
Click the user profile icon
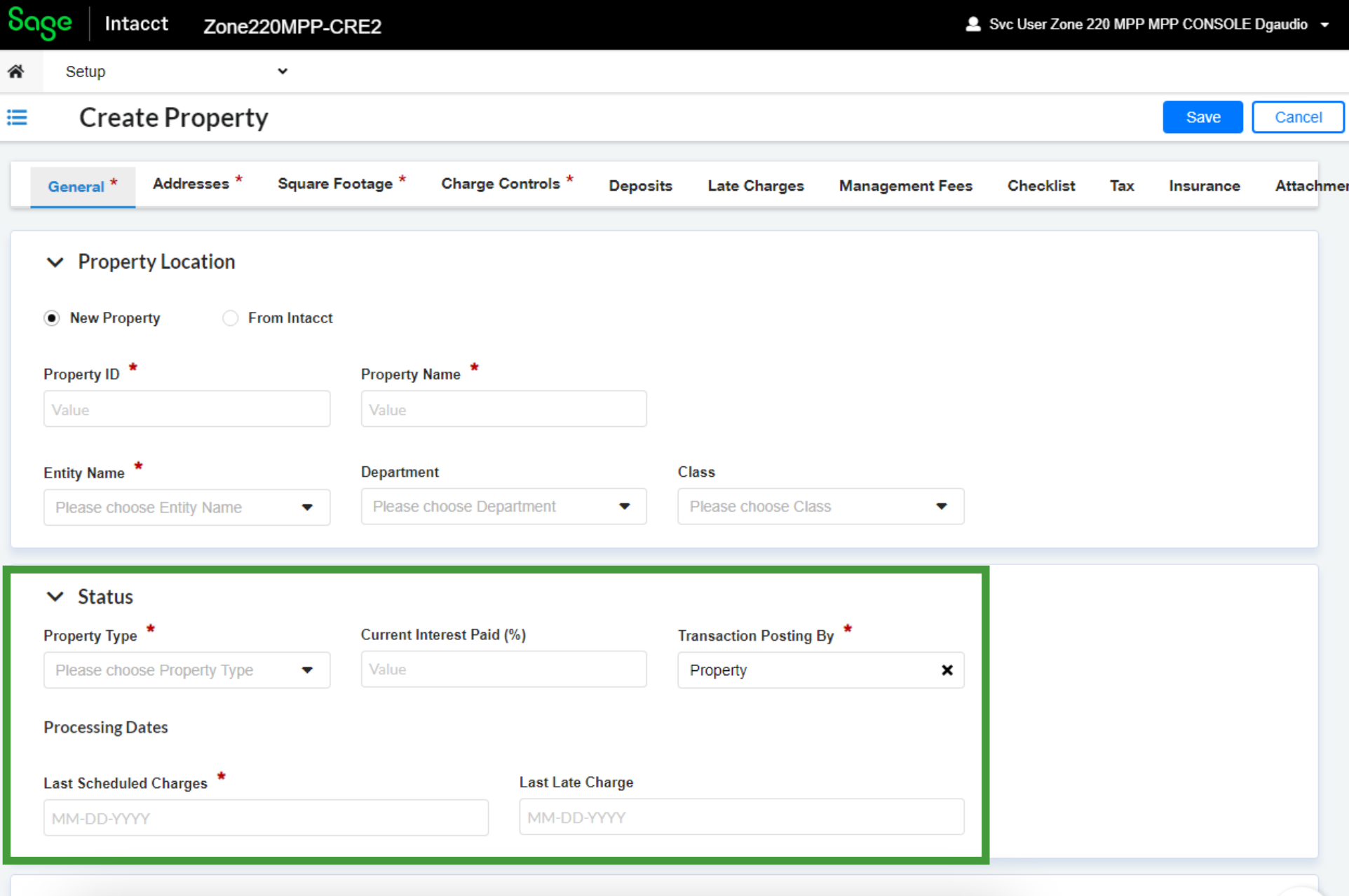click(x=972, y=25)
